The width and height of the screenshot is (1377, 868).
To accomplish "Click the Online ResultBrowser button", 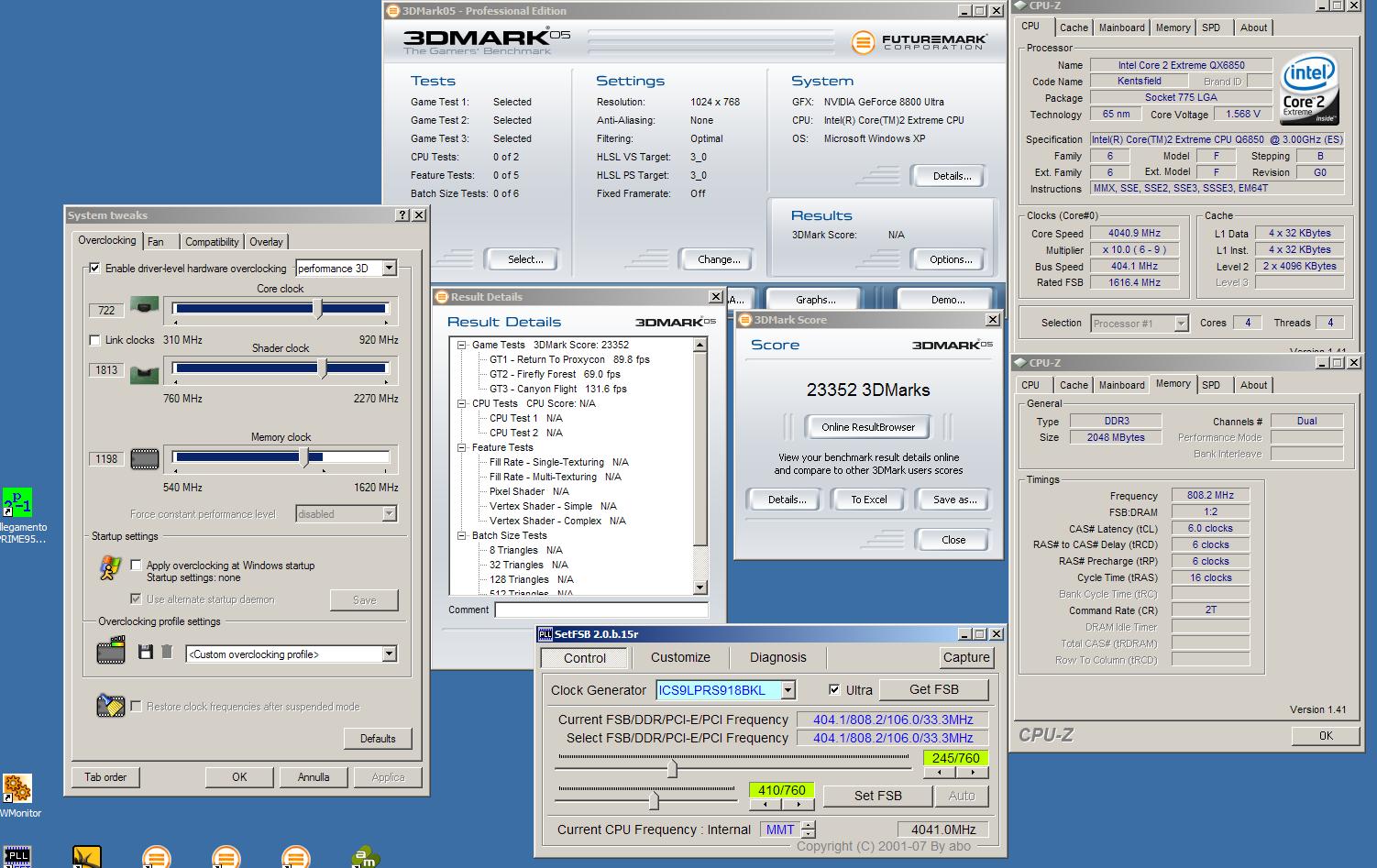I will pos(868,427).
